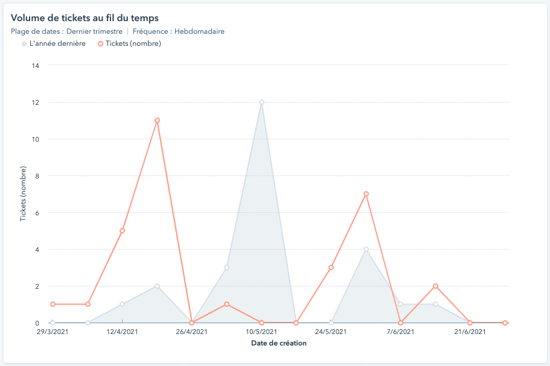The height and width of the screenshot is (366, 550).
Task: Click the y-axis value 4
Action: pyautogui.click(x=37, y=250)
